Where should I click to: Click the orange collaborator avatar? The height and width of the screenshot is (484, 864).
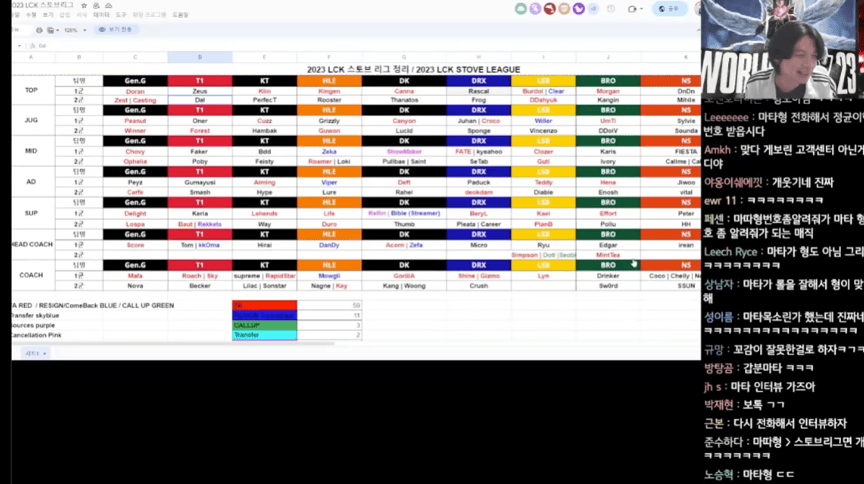564,9
